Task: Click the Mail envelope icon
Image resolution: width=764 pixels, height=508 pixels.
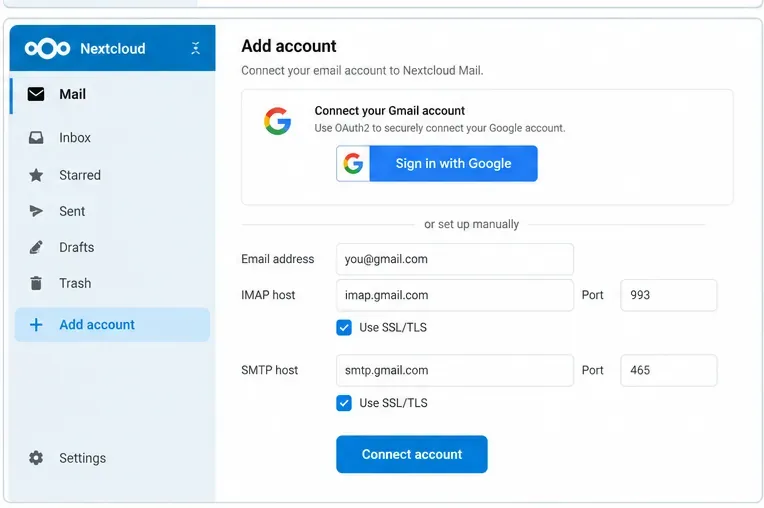Action: pyautogui.click(x=36, y=94)
